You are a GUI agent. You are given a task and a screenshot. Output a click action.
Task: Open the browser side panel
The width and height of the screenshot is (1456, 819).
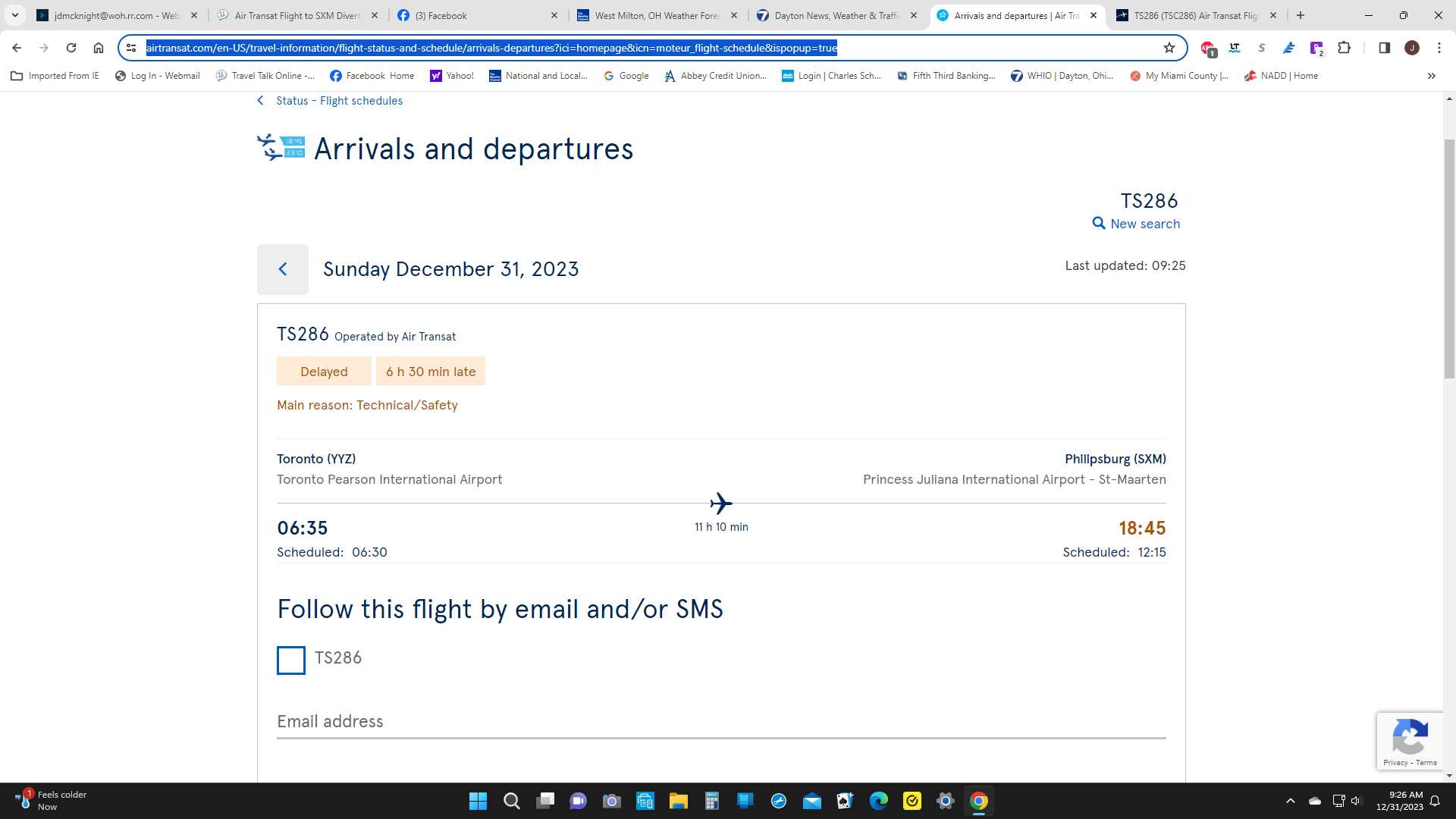[1384, 48]
